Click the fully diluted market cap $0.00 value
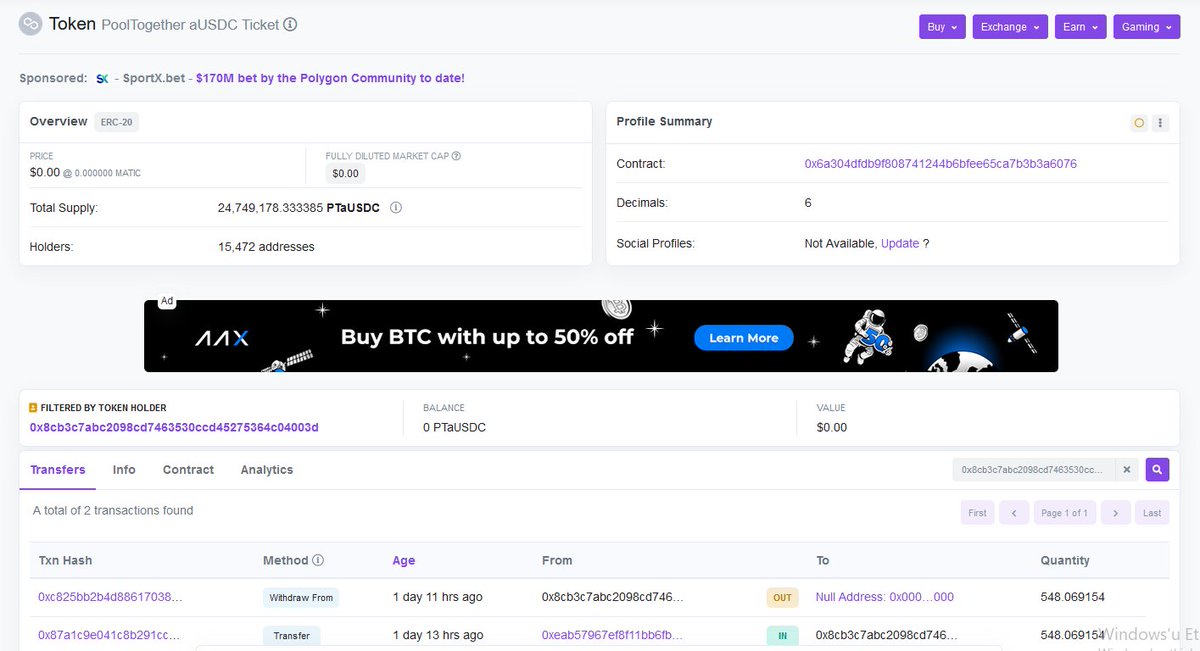The width and height of the screenshot is (1200, 651). pos(346,174)
